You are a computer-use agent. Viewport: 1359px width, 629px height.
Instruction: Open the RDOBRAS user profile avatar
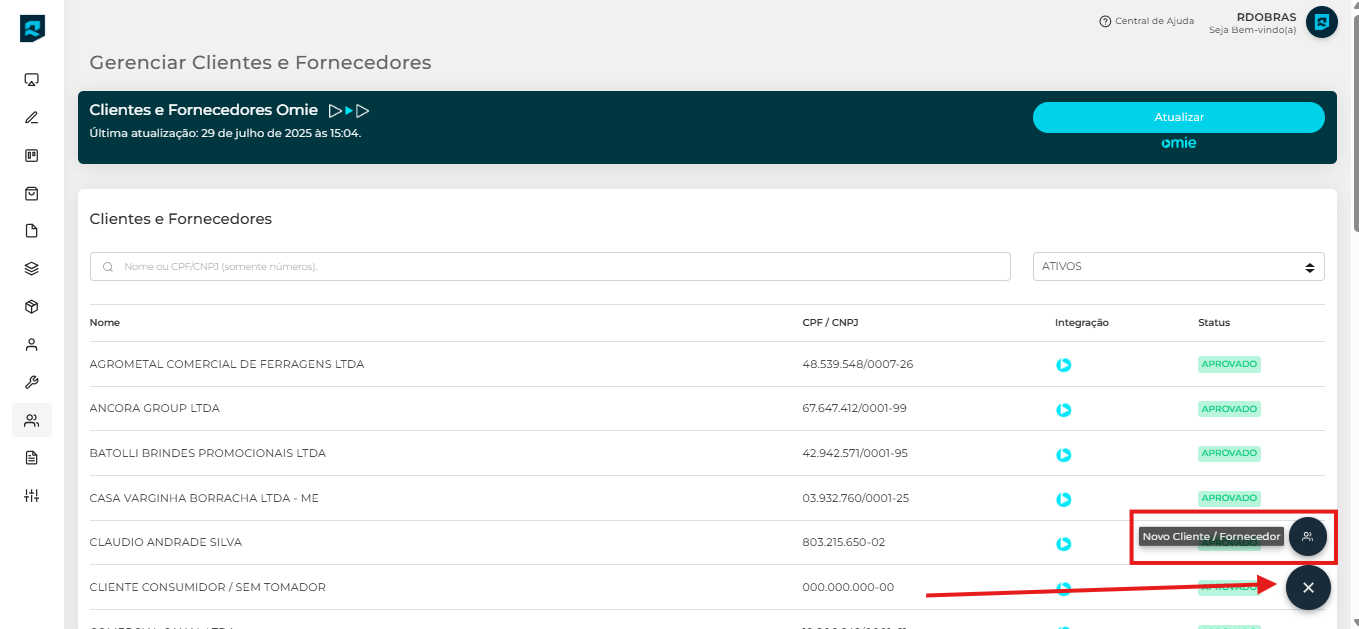coord(1321,22)
